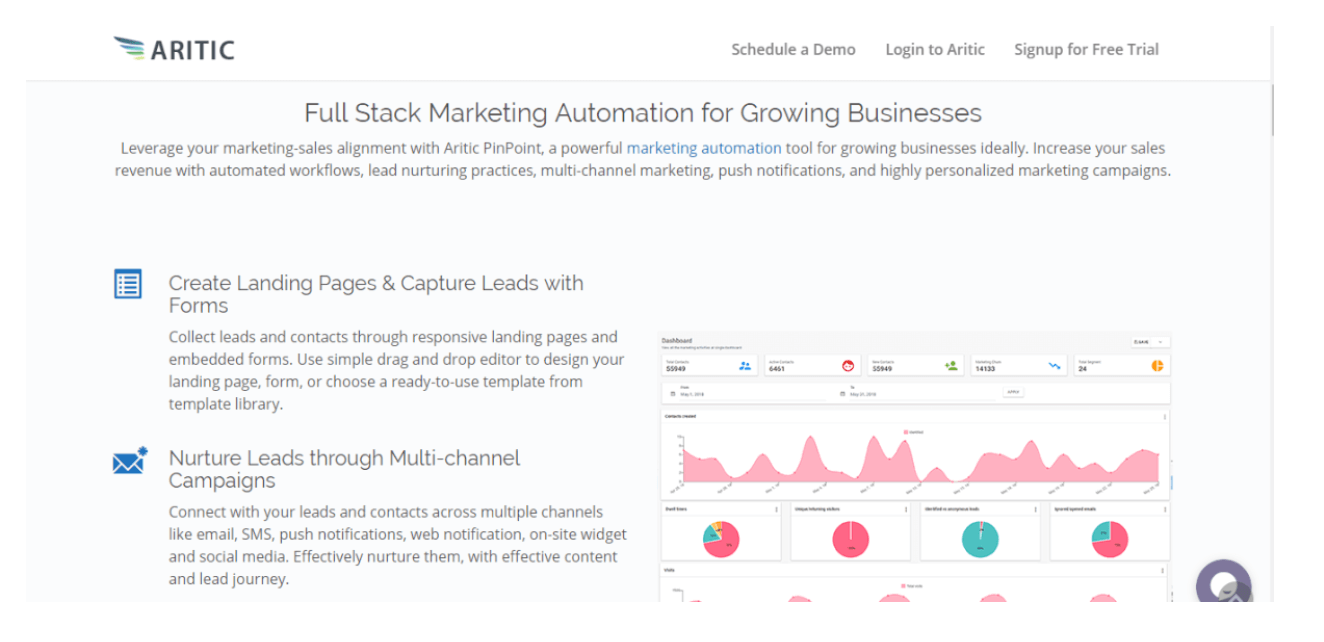Viewport: 1324px width, 642px height.
Task: Click the envelope icon beside Nurture Leads heading
Action: (128, 461)
